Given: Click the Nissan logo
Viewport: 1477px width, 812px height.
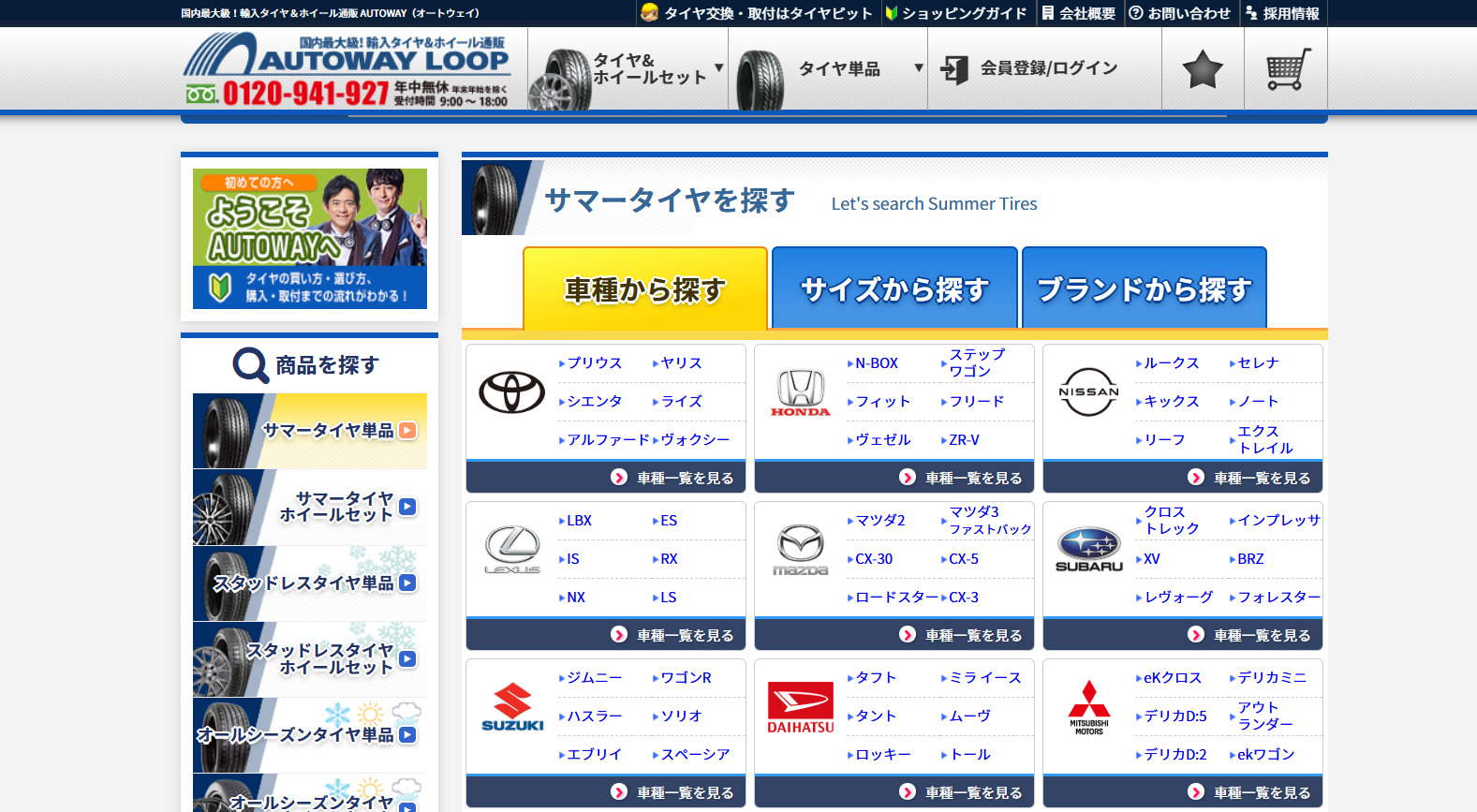Looking at the screenshot, I should [x=1088, y=392].
